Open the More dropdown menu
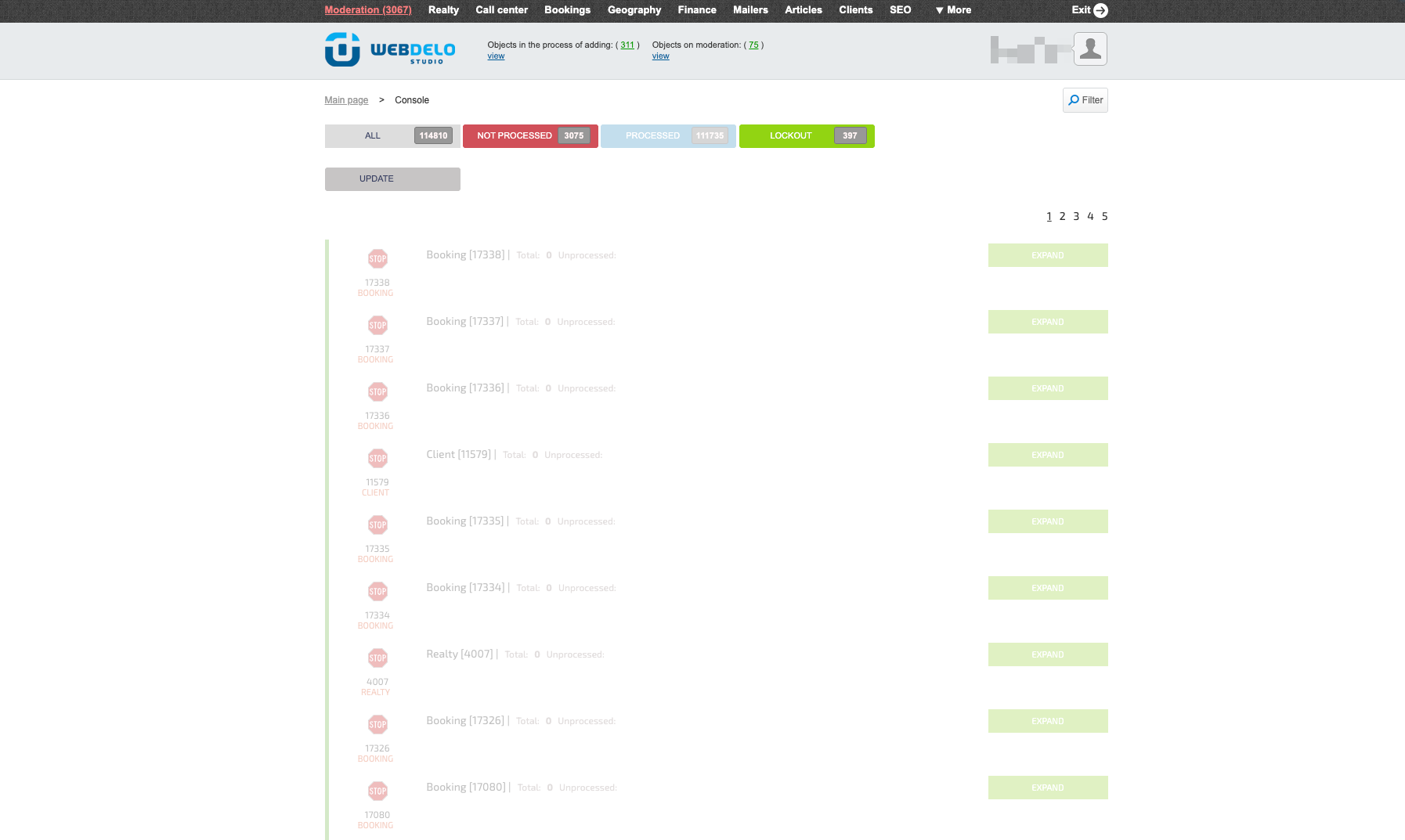 [953, 10]
